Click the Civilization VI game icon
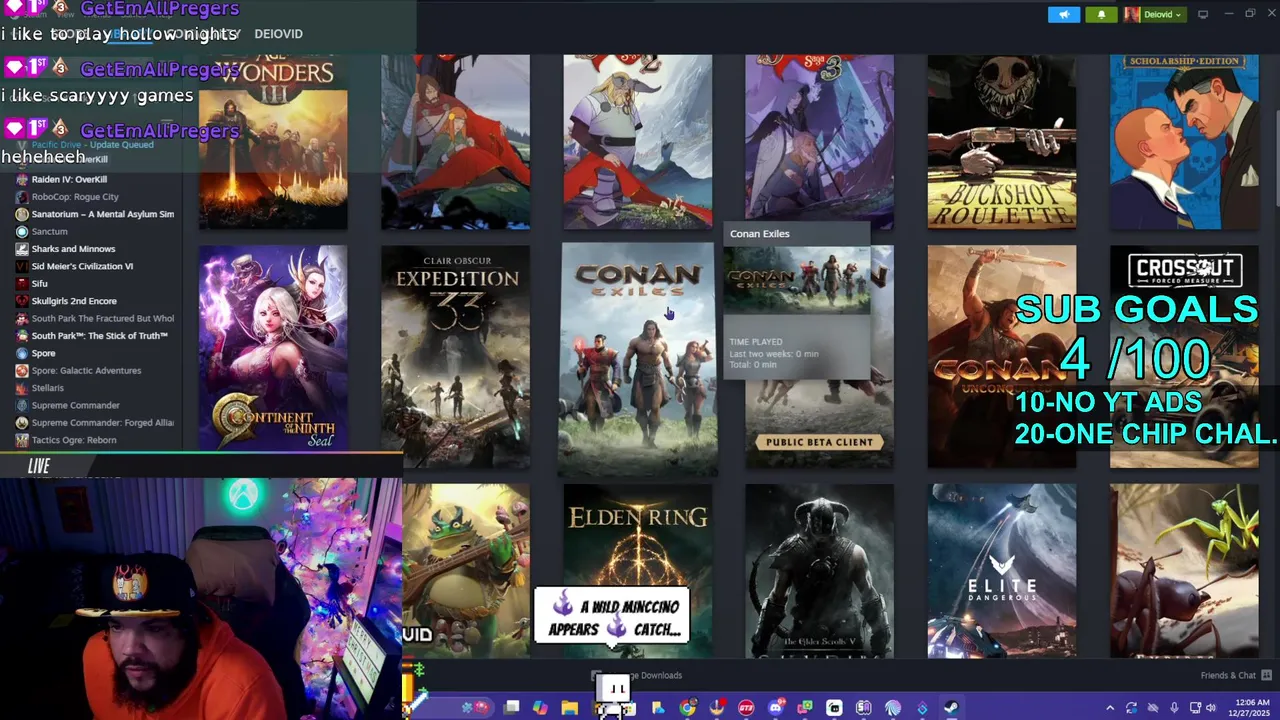1280x720 pixels. pos(22,266)
